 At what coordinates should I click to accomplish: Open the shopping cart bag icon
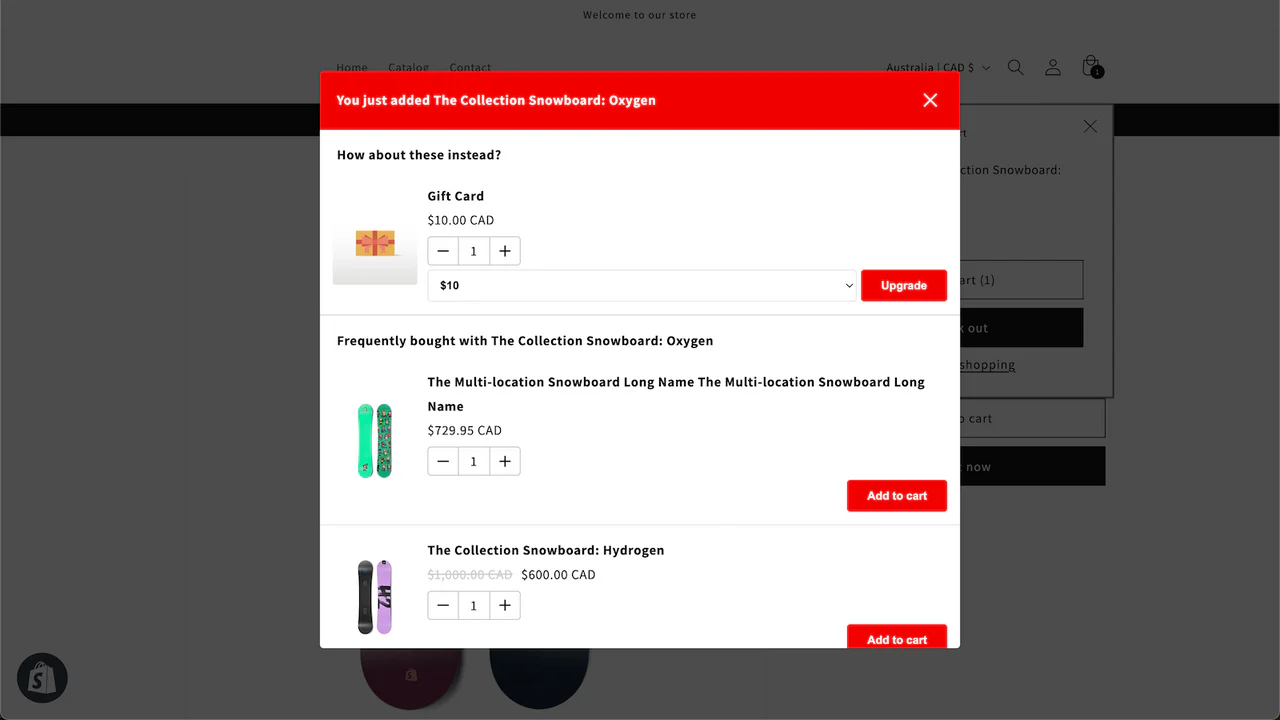point(1091,67)
